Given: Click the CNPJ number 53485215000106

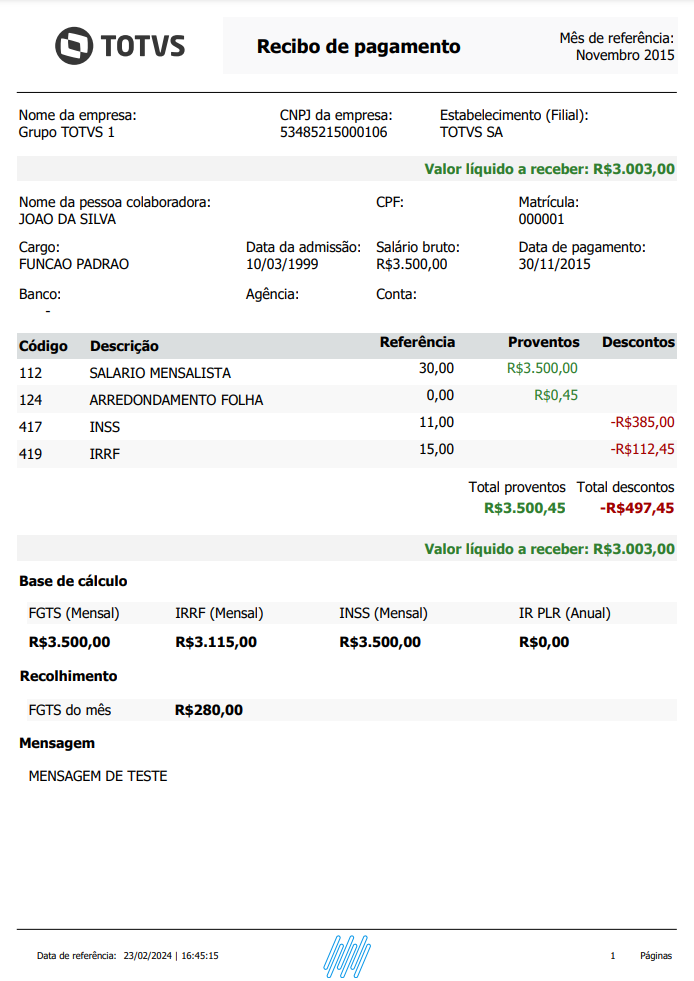Looking at the screenshot, I should pos(333,132).
